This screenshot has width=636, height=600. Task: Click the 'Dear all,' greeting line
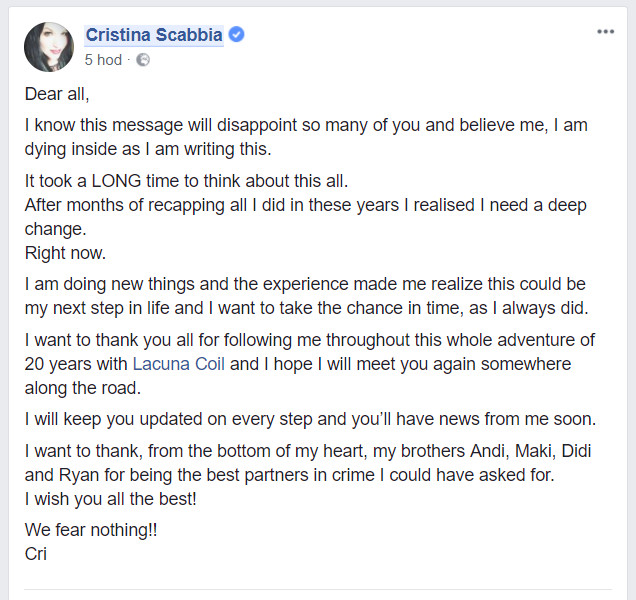[x=57, y=94]
